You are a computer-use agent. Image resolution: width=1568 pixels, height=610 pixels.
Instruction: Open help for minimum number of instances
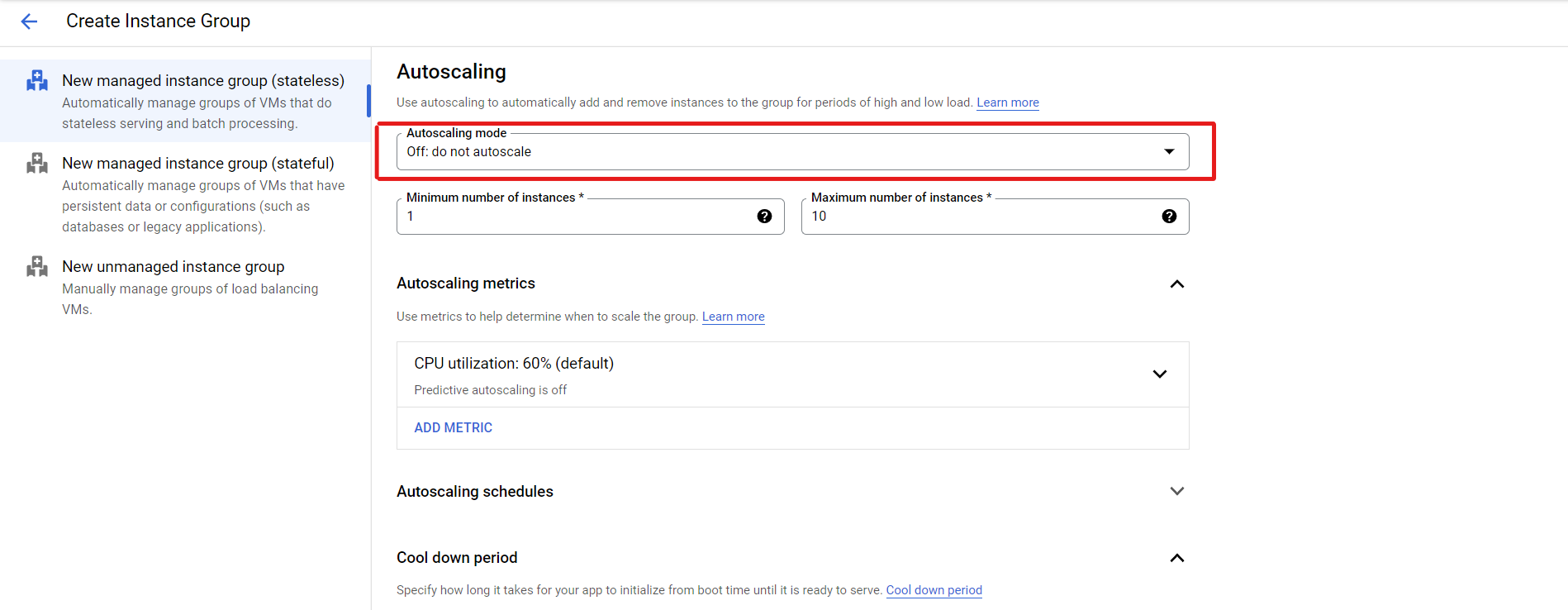(x=764, y=216)
